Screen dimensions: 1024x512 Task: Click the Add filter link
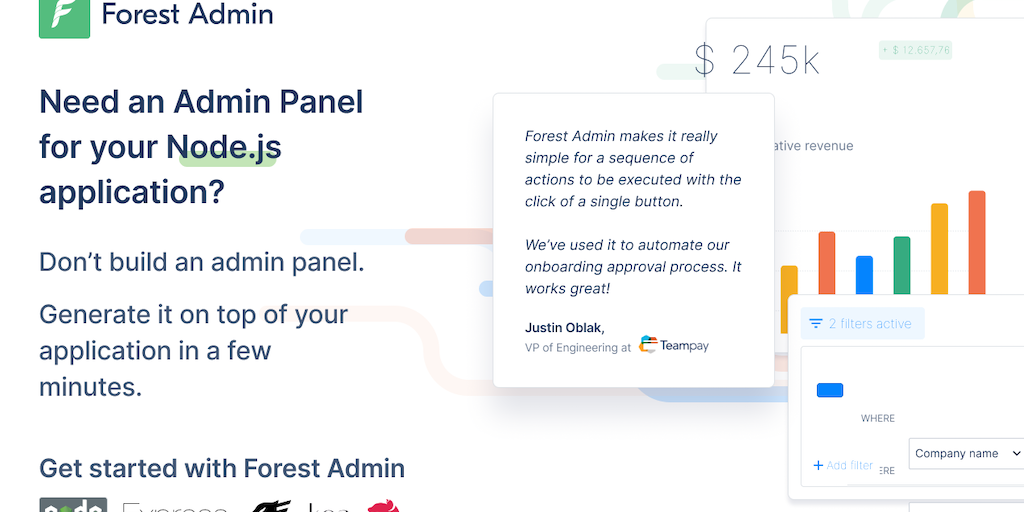(x=849, y=465)
